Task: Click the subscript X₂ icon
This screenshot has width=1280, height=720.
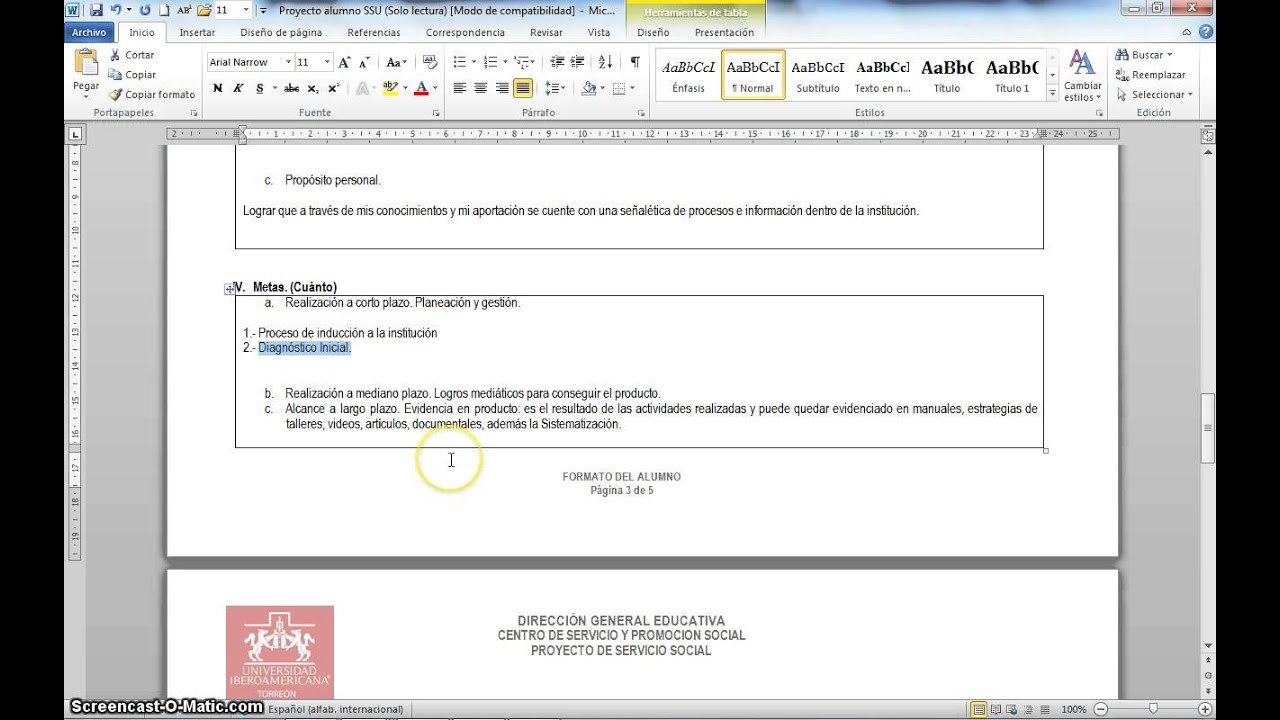Action: pyautogui.click(x=313, y=88)
